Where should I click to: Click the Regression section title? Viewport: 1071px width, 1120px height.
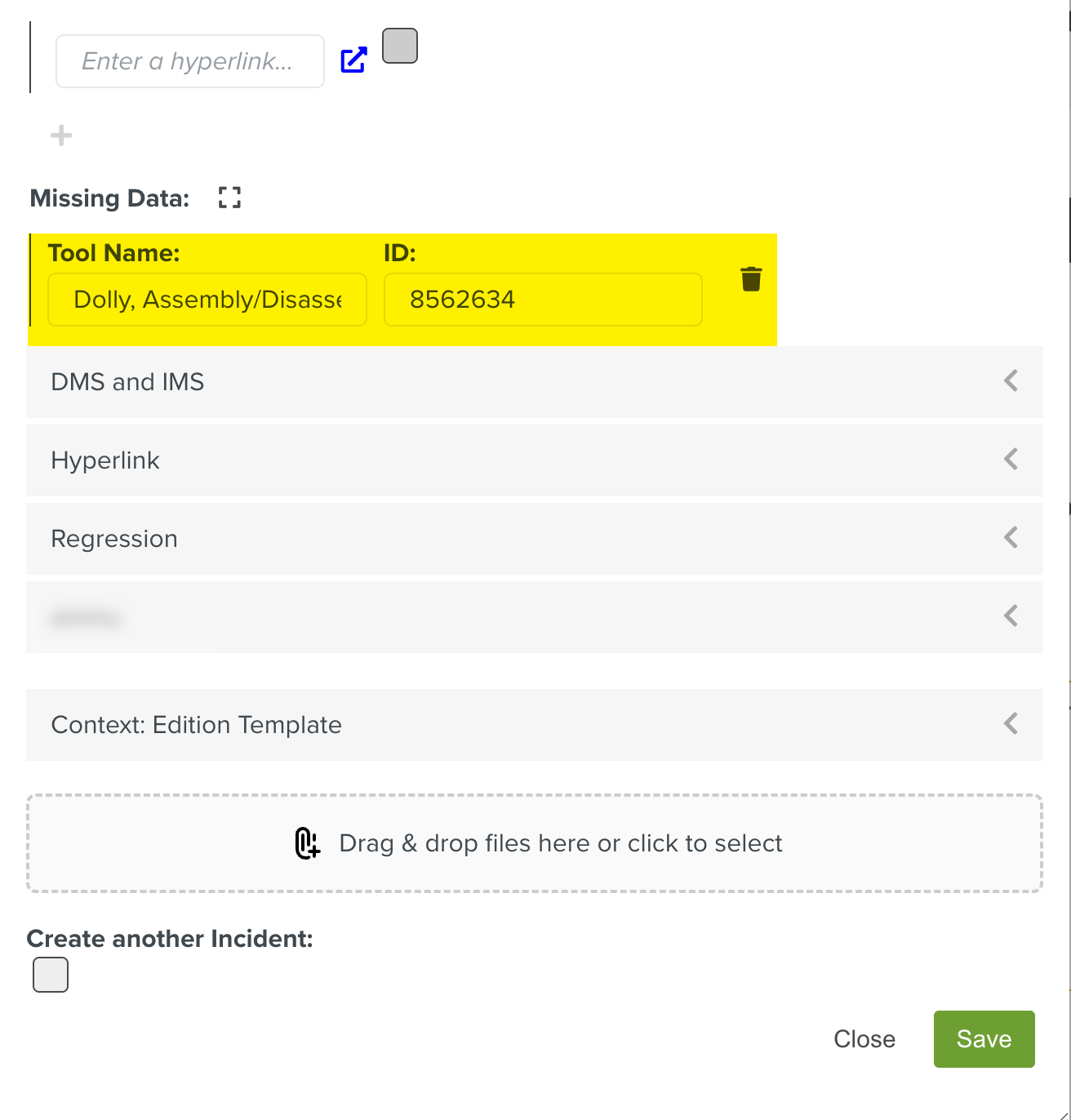pyautogui.click(x=114, y=539)
